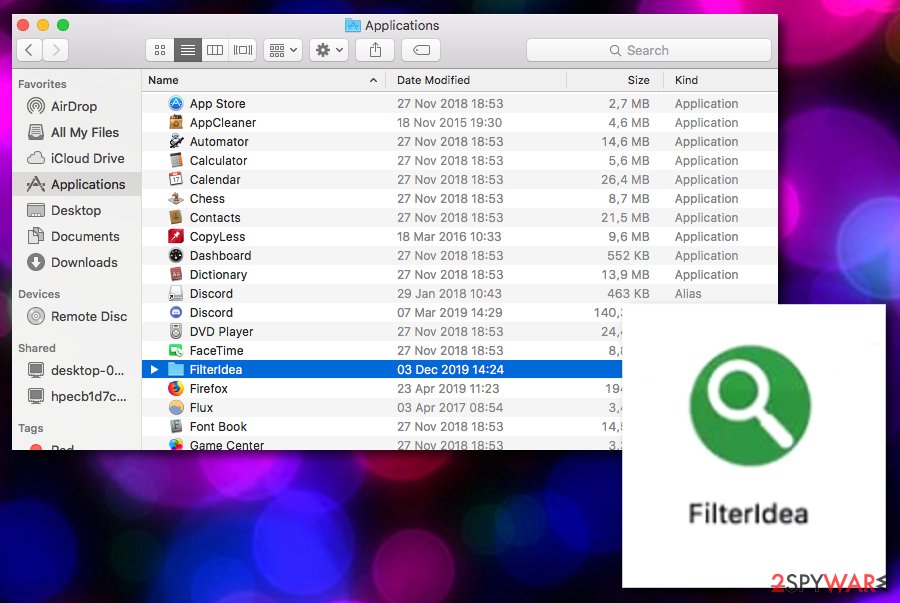
Task: Expand the FilterIdea folder disclosure triangle
Action: pyautogui.click(x=154, y=369)
